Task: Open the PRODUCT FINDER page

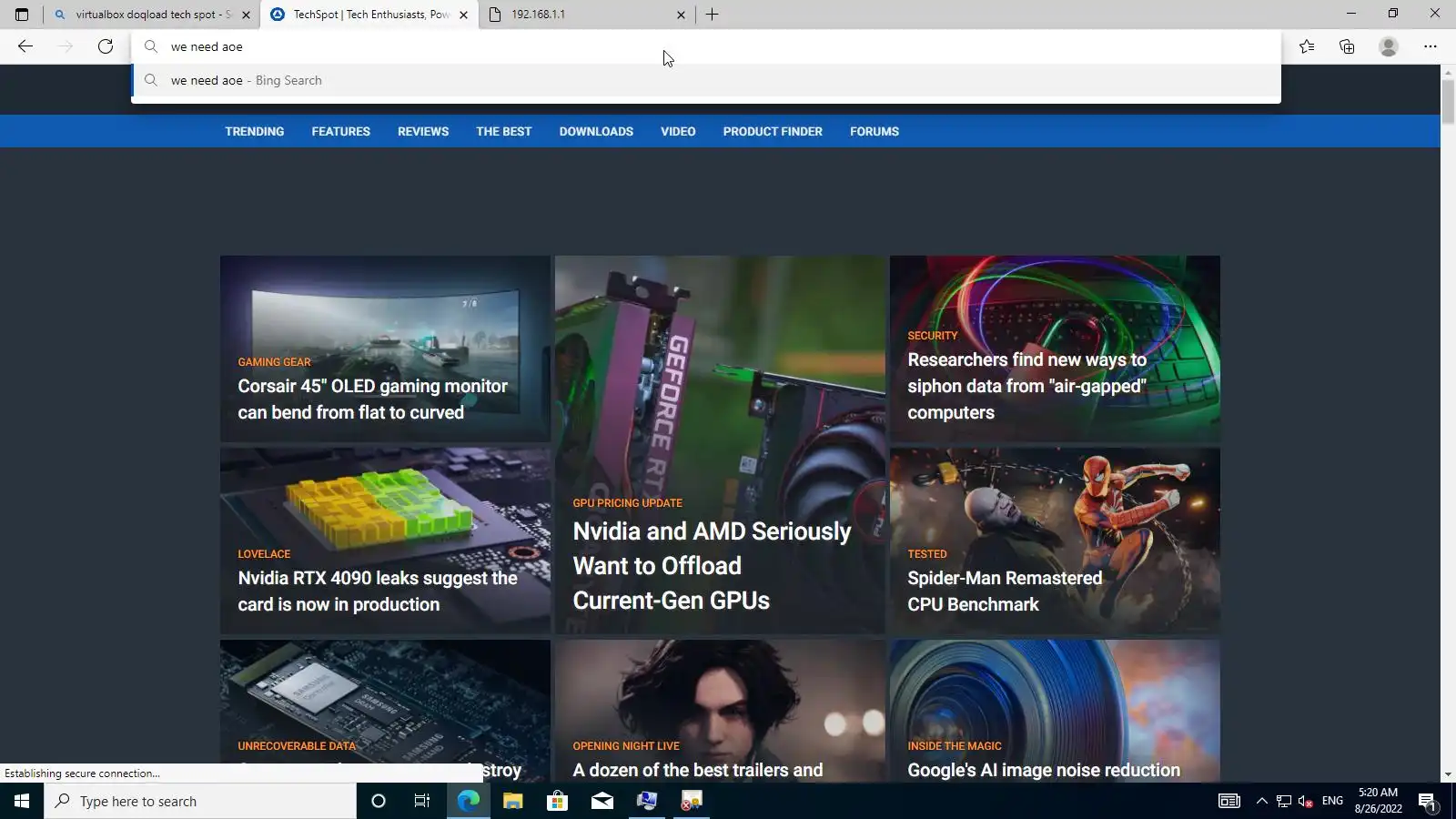Action: coord(773,131)
